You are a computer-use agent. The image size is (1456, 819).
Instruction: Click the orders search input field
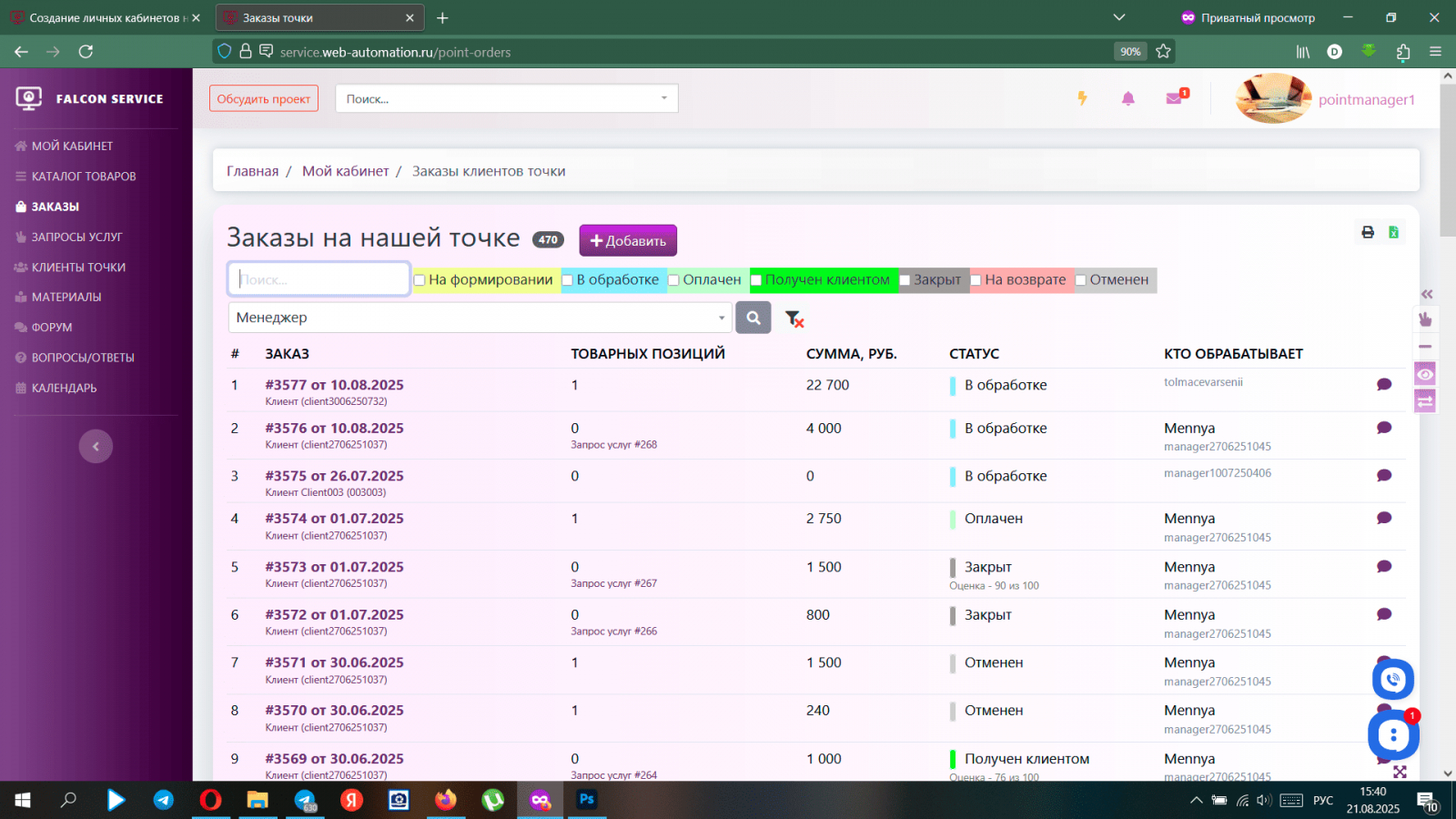point(318,279)
